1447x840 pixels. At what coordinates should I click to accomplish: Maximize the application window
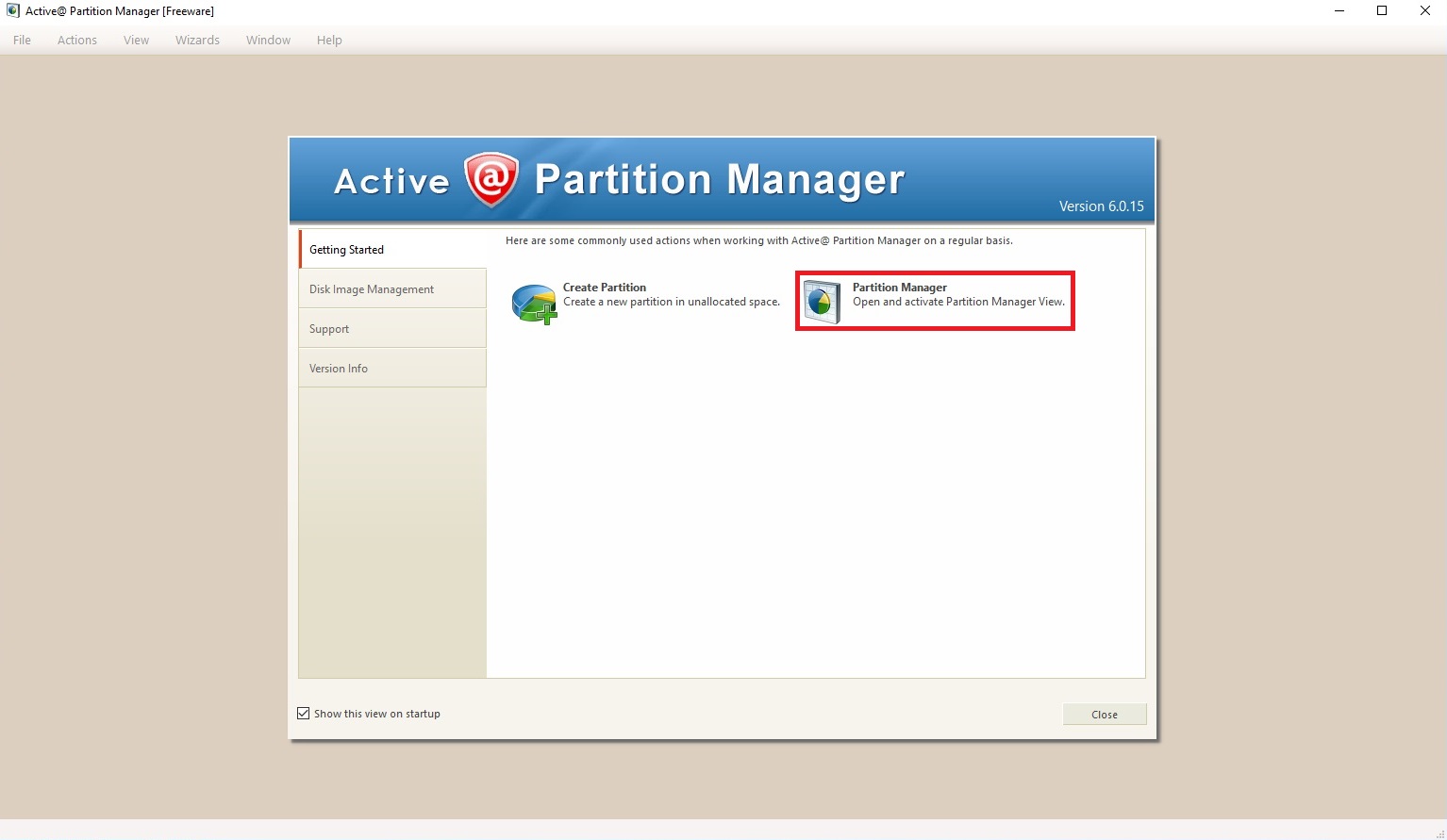(1382, 11)
